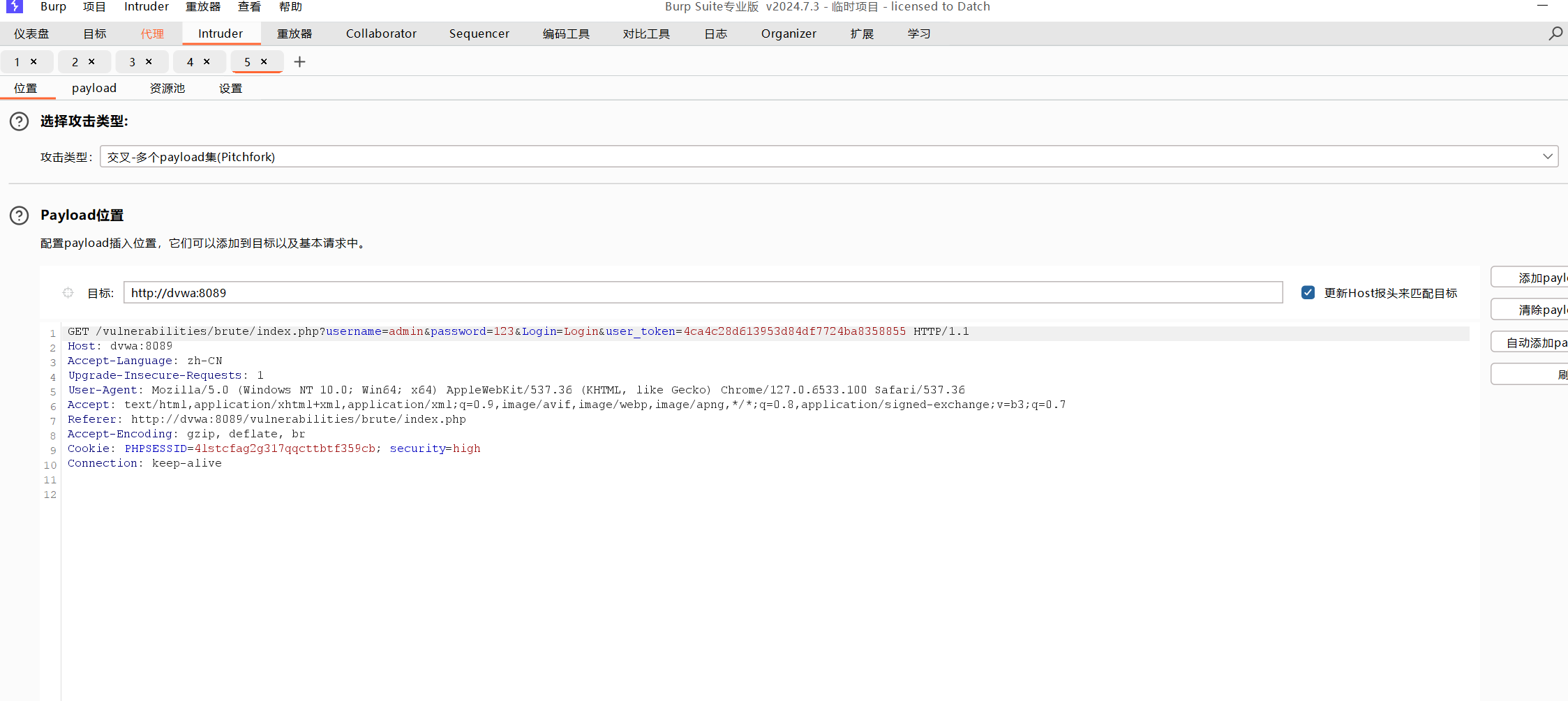
Task: Switch to Collaborator tab
Action: tap(381, 33)
